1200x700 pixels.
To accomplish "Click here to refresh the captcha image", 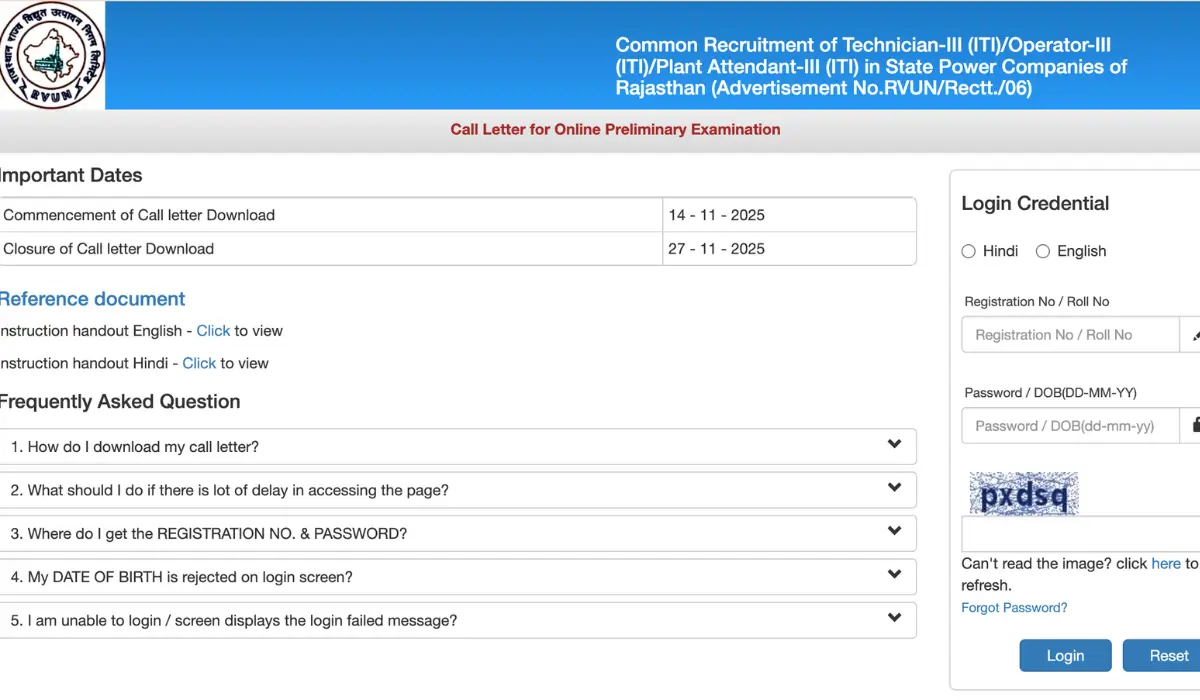I will (x=1166, y=563).
